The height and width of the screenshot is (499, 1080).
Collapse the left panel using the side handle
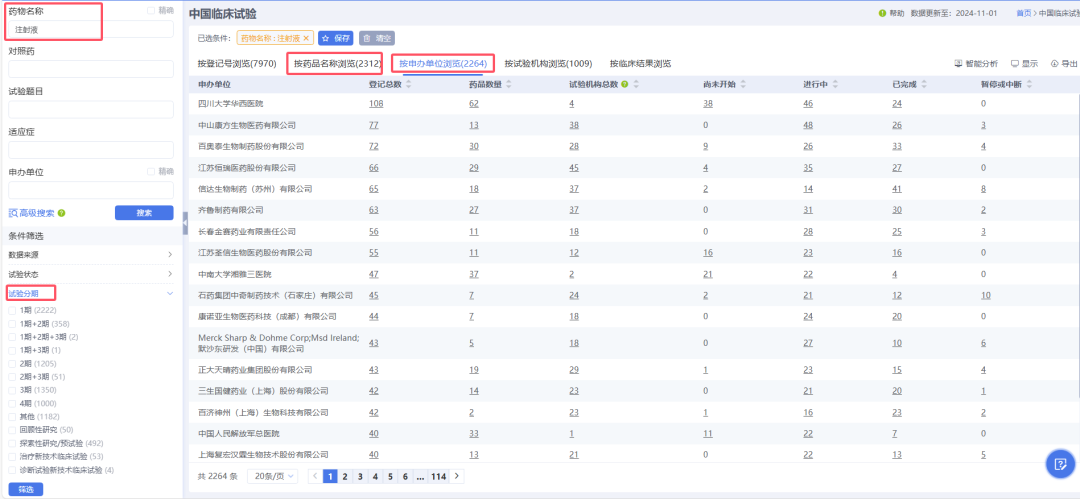point(185,222)
